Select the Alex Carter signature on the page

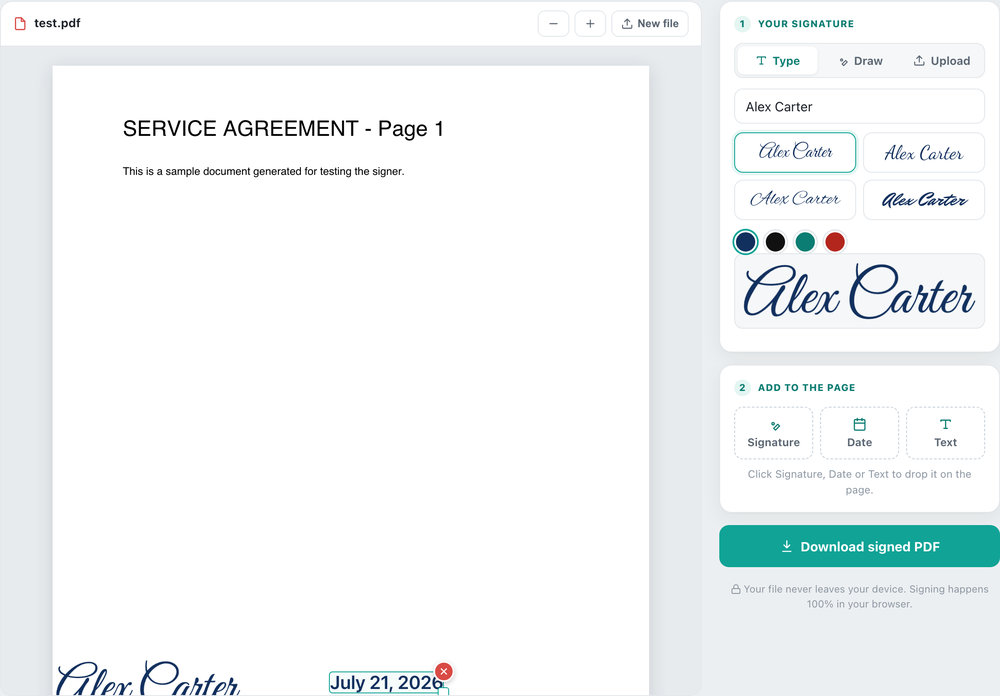(148, 678)
